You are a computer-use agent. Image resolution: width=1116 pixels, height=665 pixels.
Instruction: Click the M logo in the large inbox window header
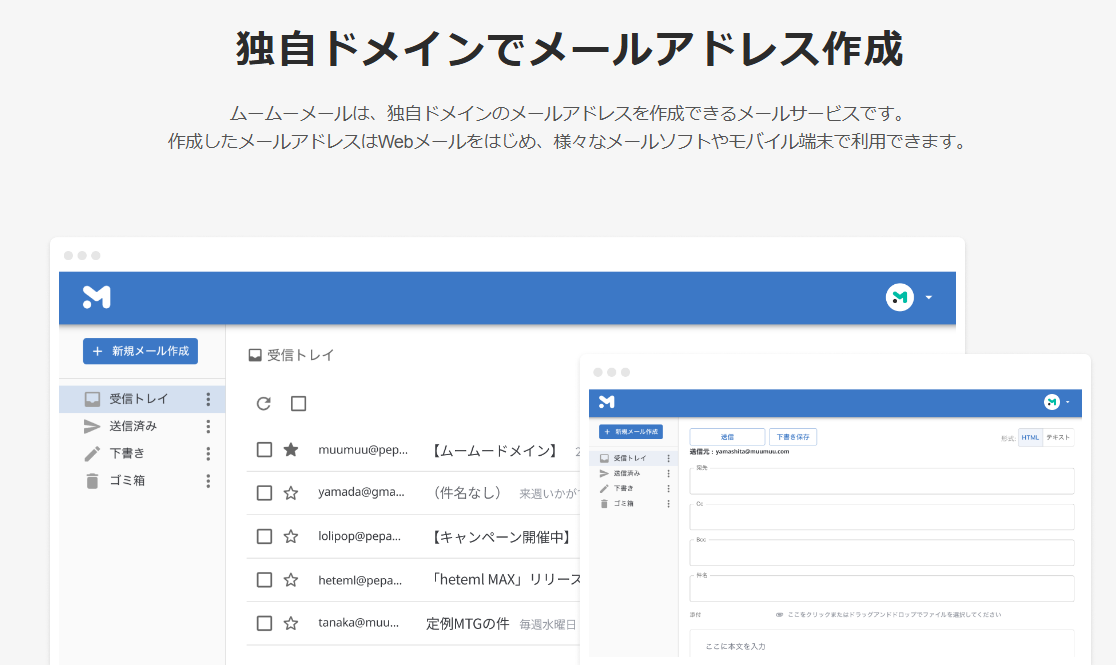[97, 297]
